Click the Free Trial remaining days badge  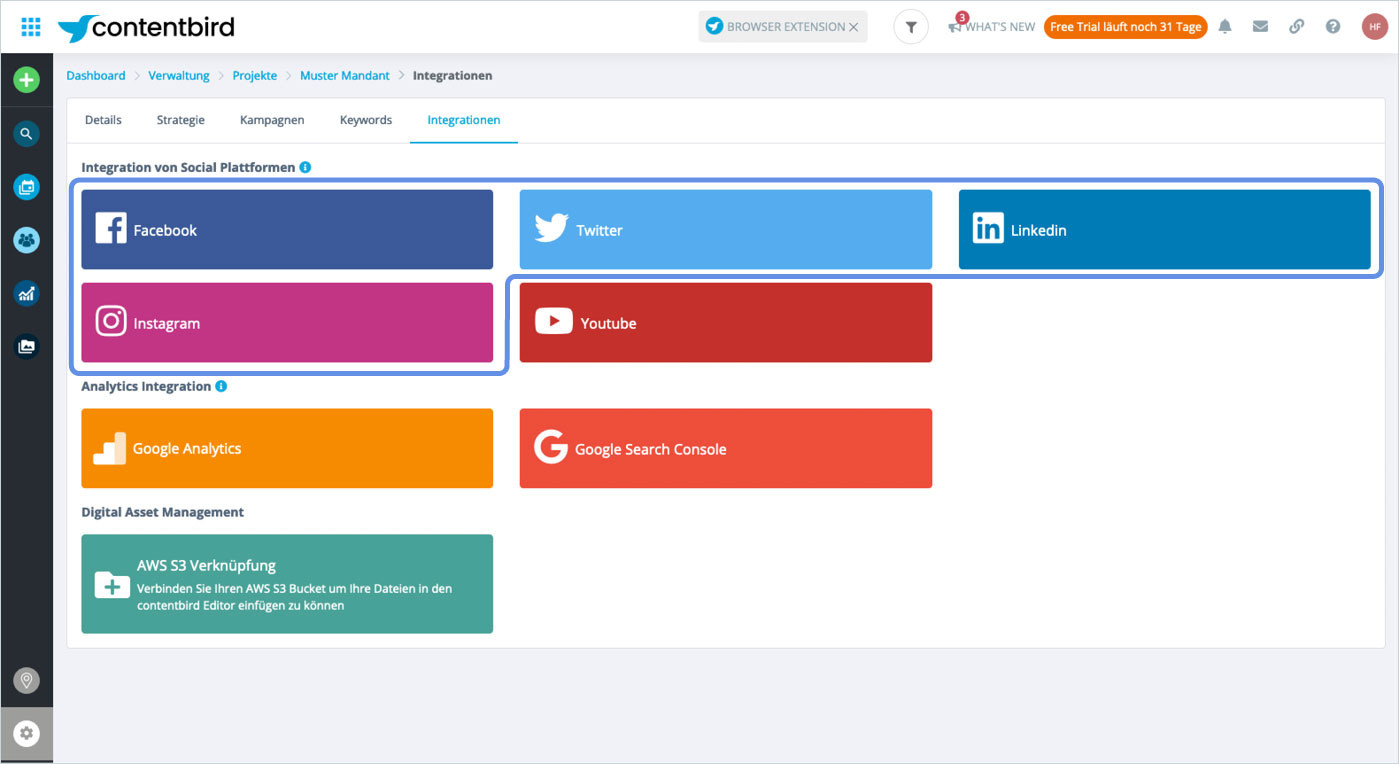[1125, 27]
